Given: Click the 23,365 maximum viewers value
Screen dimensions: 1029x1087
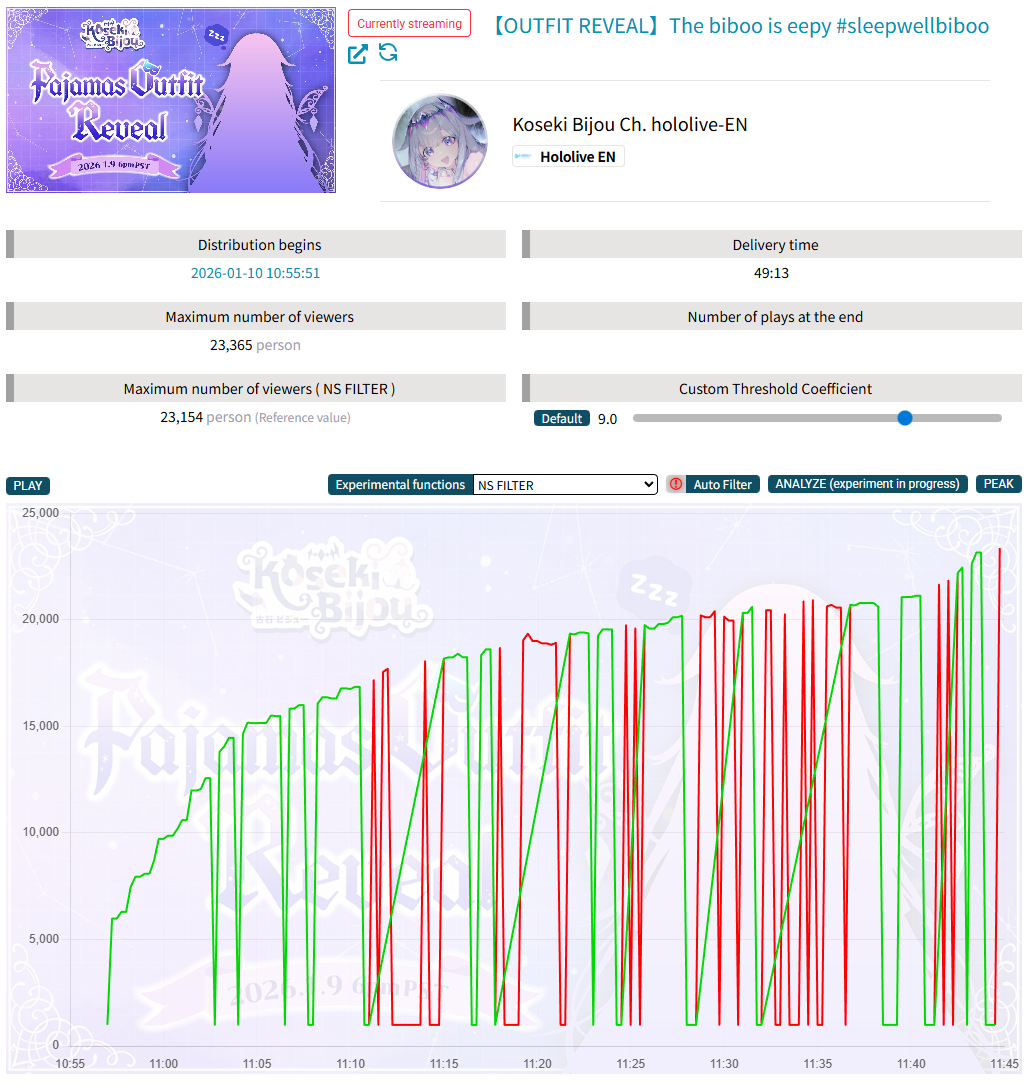Looking at the screenshot, I should click(x=231, y=345).
